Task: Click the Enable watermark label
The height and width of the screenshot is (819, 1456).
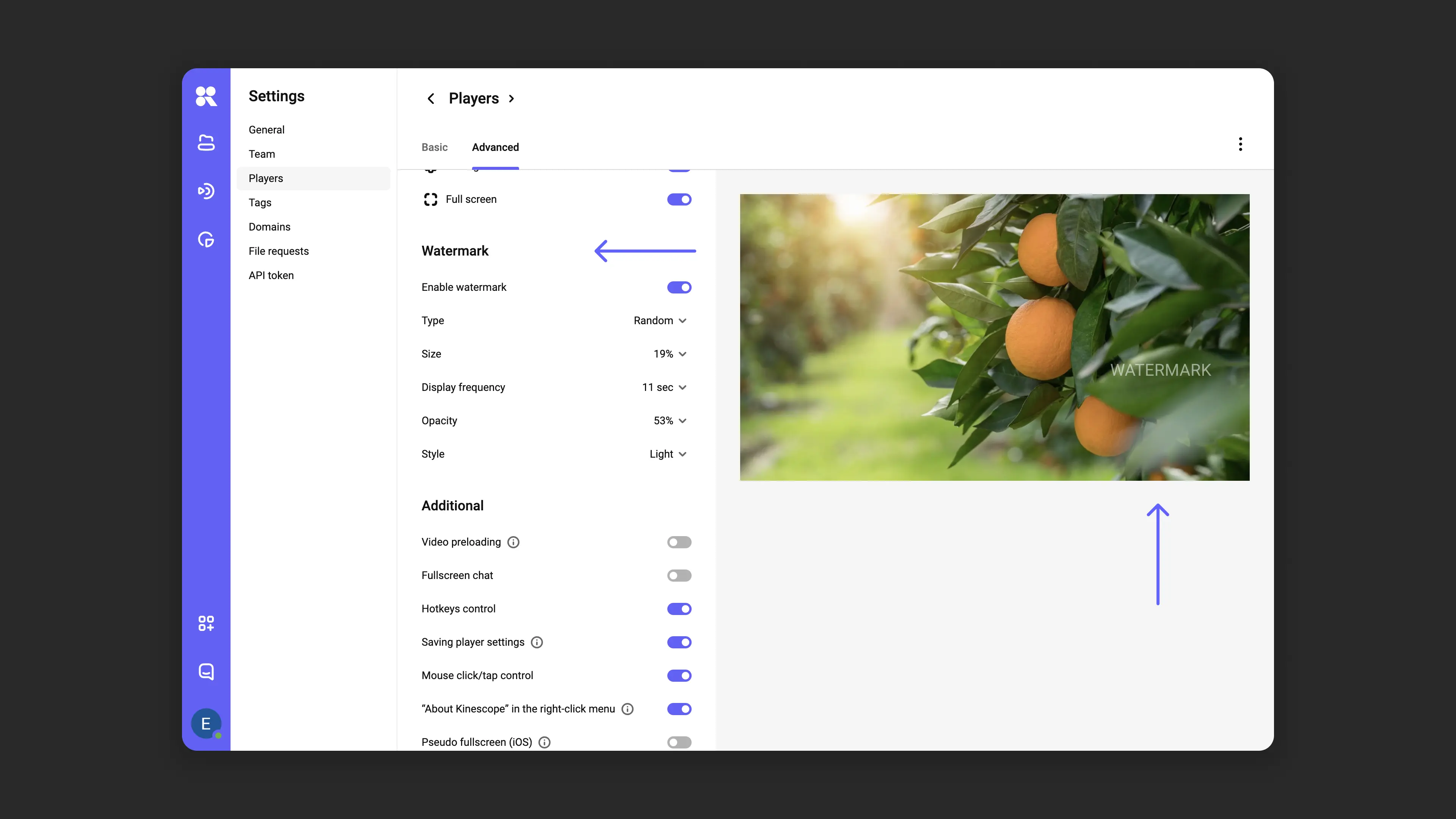Action: 463,287
